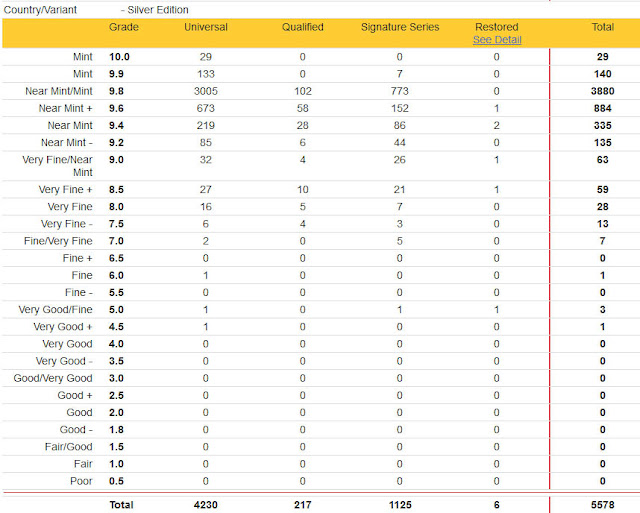Select the Near Mint/Mint row label
The width and height of the screenshot is (640, 513).
(x=59, y=91)
